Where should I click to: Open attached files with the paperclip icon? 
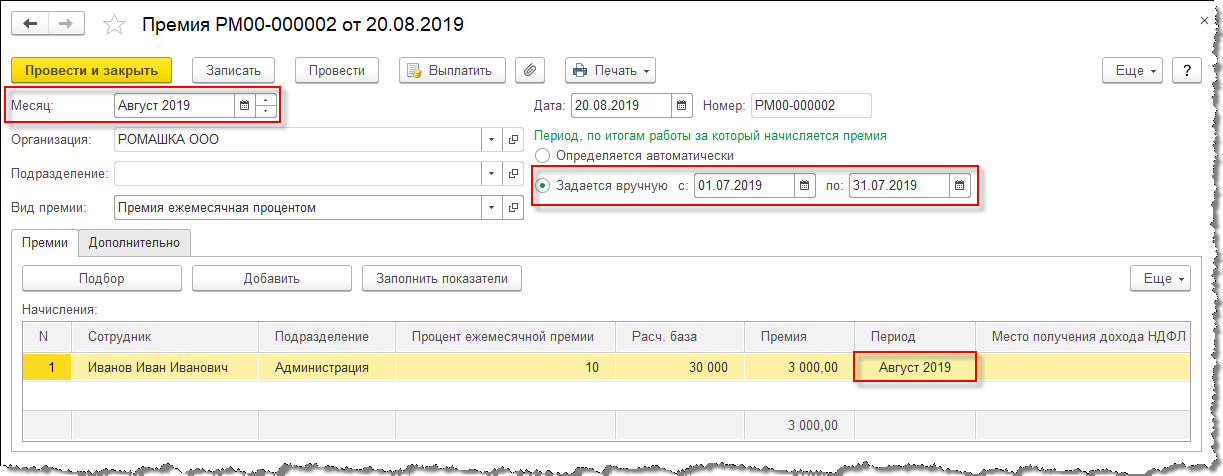530,70
